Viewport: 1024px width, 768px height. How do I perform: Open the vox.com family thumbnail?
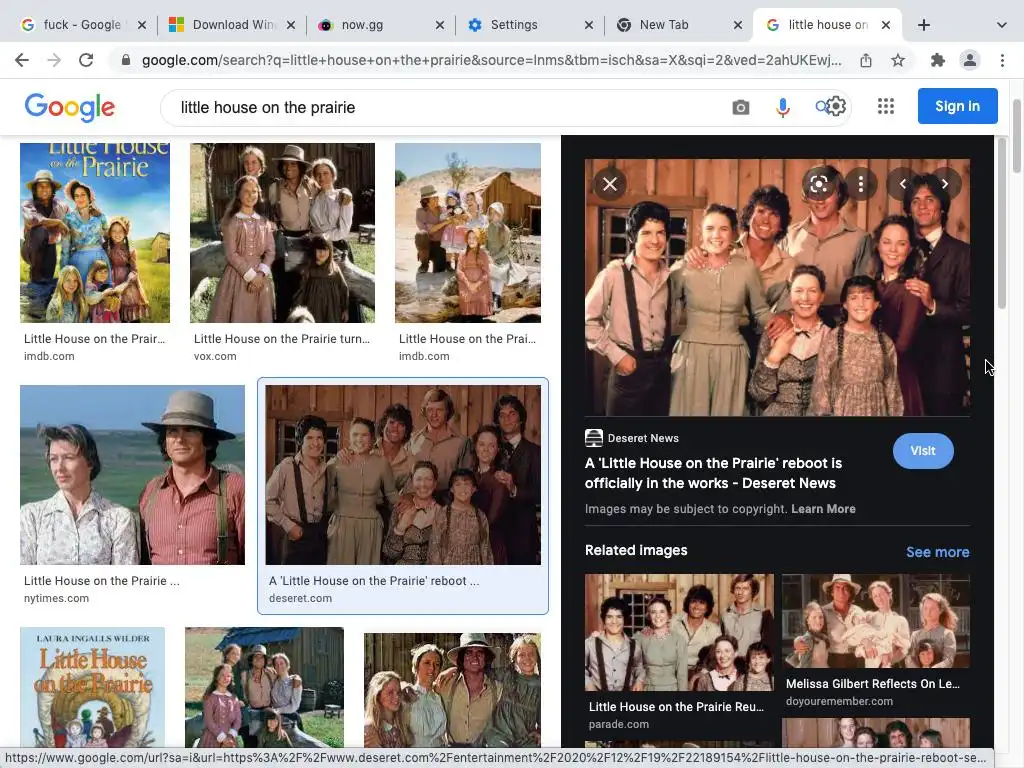(x=282, y=232)
